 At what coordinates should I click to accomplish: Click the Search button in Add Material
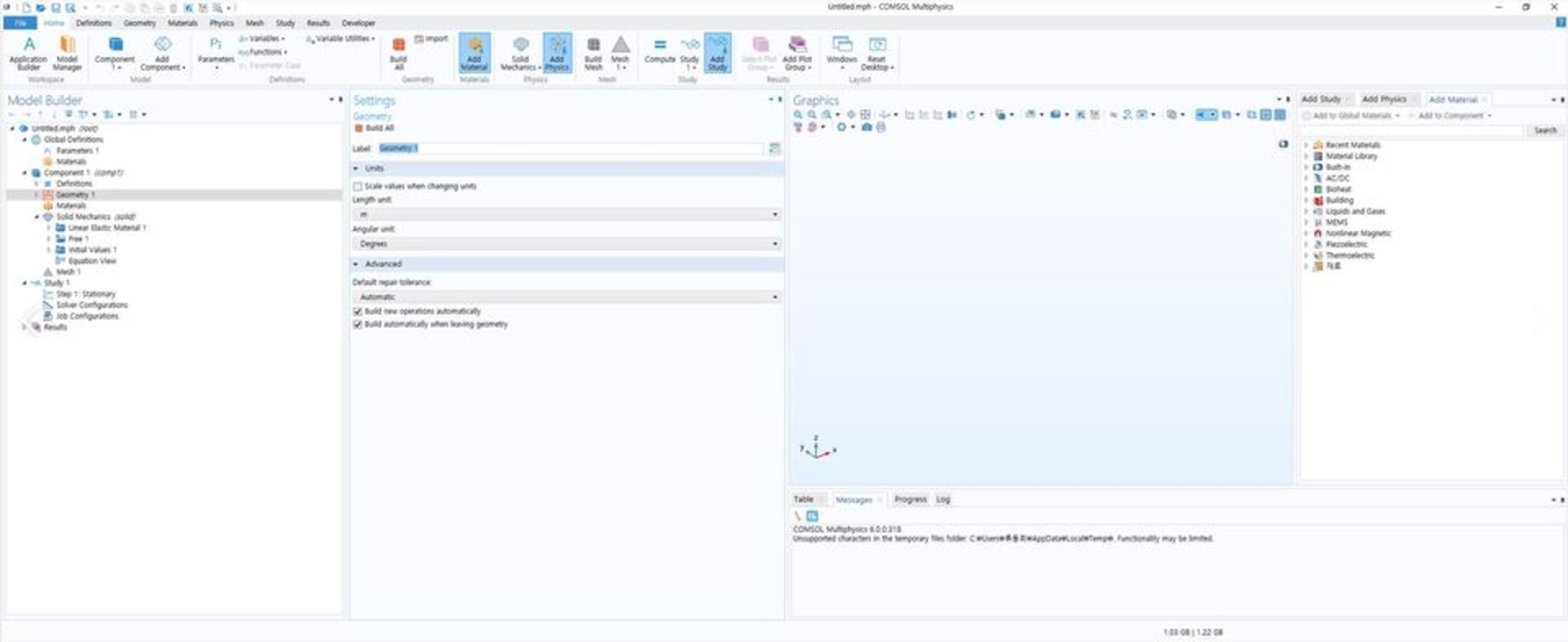[1545, 130]
